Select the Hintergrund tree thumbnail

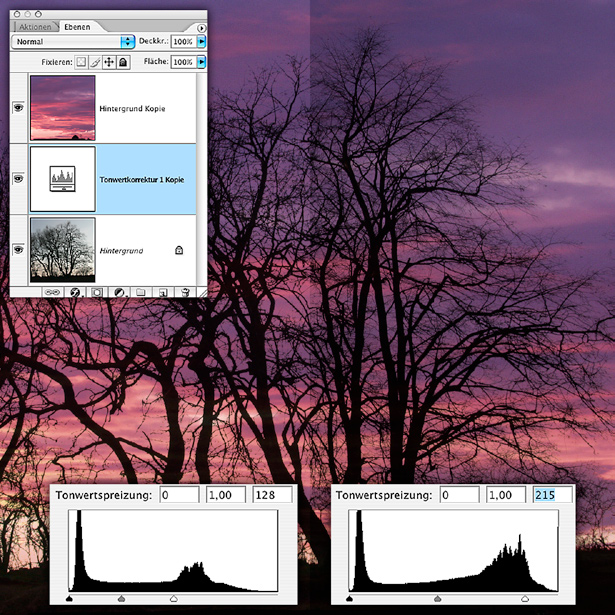63,250
